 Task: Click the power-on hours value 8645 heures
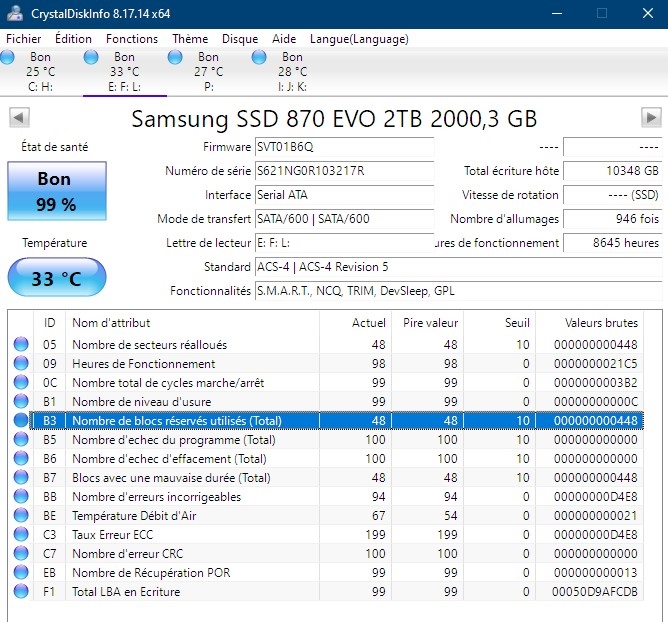click(x=613, y=243)
